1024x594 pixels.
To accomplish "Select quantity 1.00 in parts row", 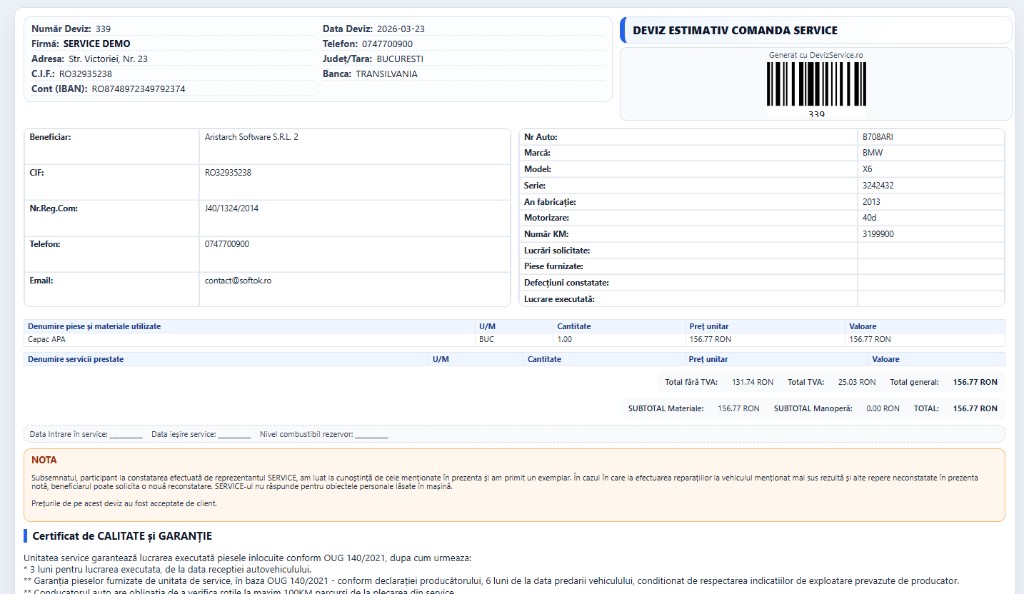I will tap(564, 339).
